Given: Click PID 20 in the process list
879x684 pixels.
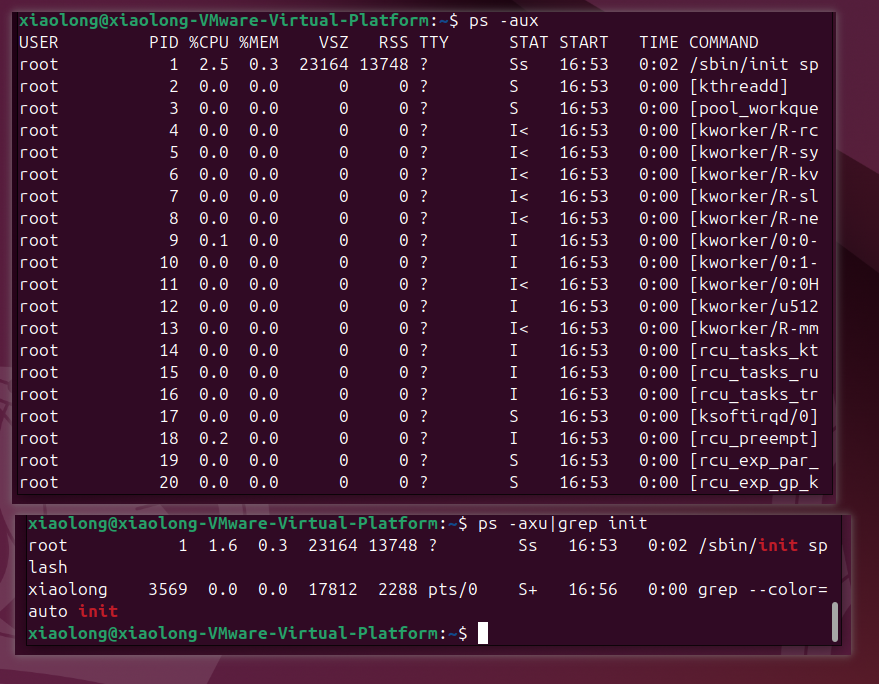Looking at the screenshot, I should click(169, 482).
